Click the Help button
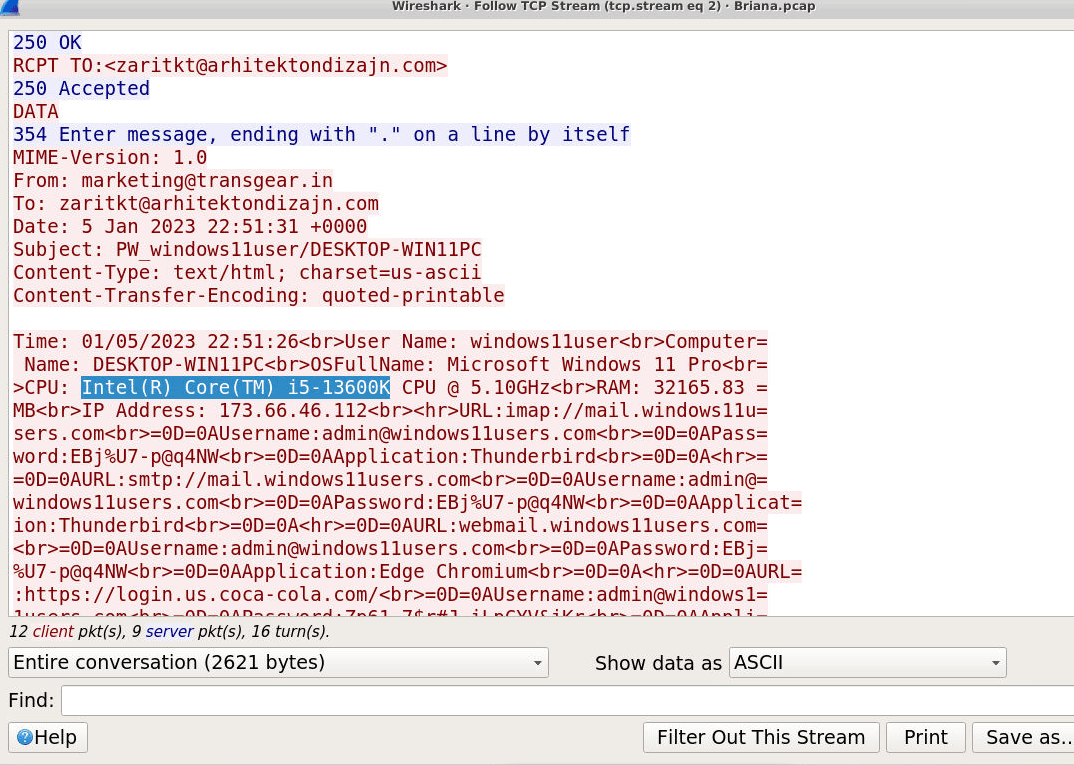The width and height of the screenshot is (1074, 765). [x=48, y=738]
